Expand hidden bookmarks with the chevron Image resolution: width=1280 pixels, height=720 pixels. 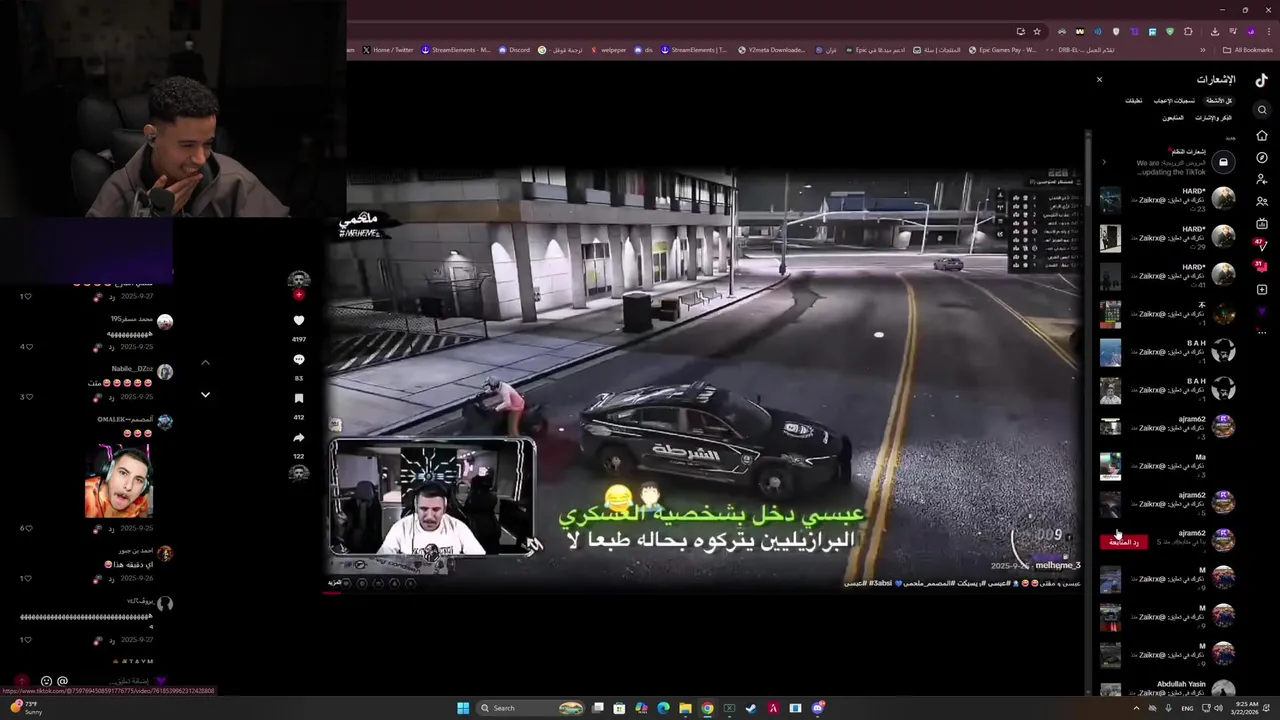[1203, 50]
